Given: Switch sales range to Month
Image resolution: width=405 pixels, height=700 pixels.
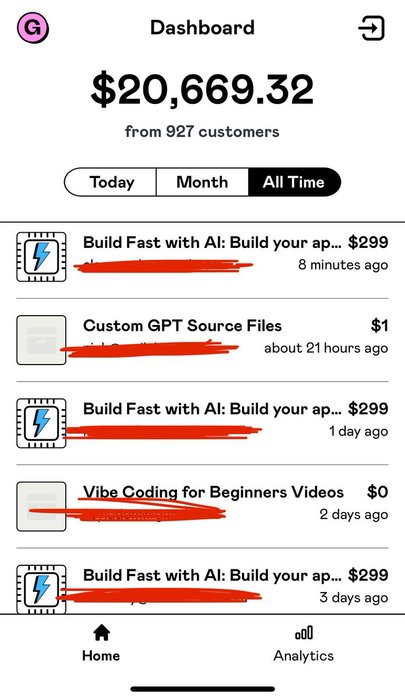Looking at the screenshot, I should [202, 182].
